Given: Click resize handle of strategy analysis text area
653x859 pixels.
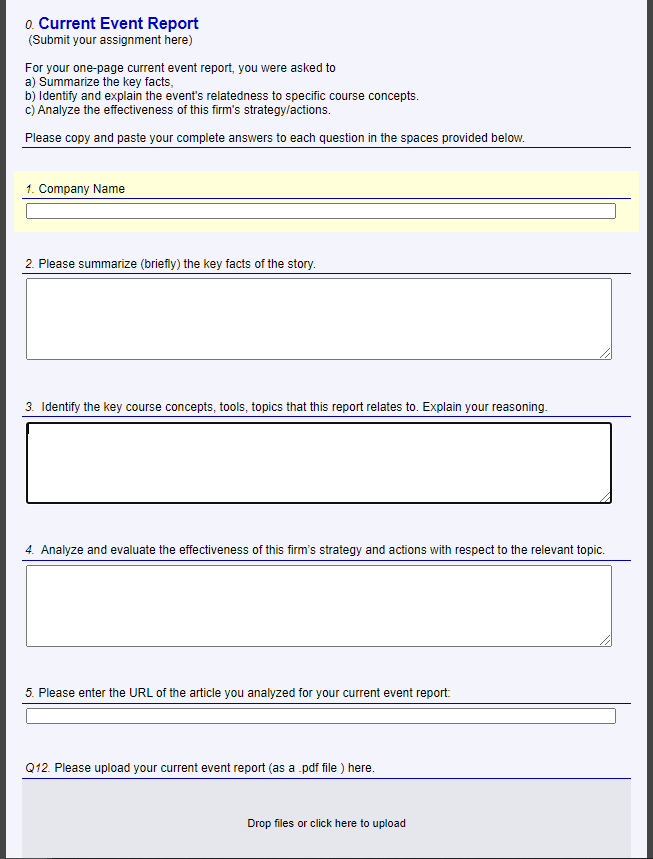Looking at the screenshot, I should pos(605,640).
